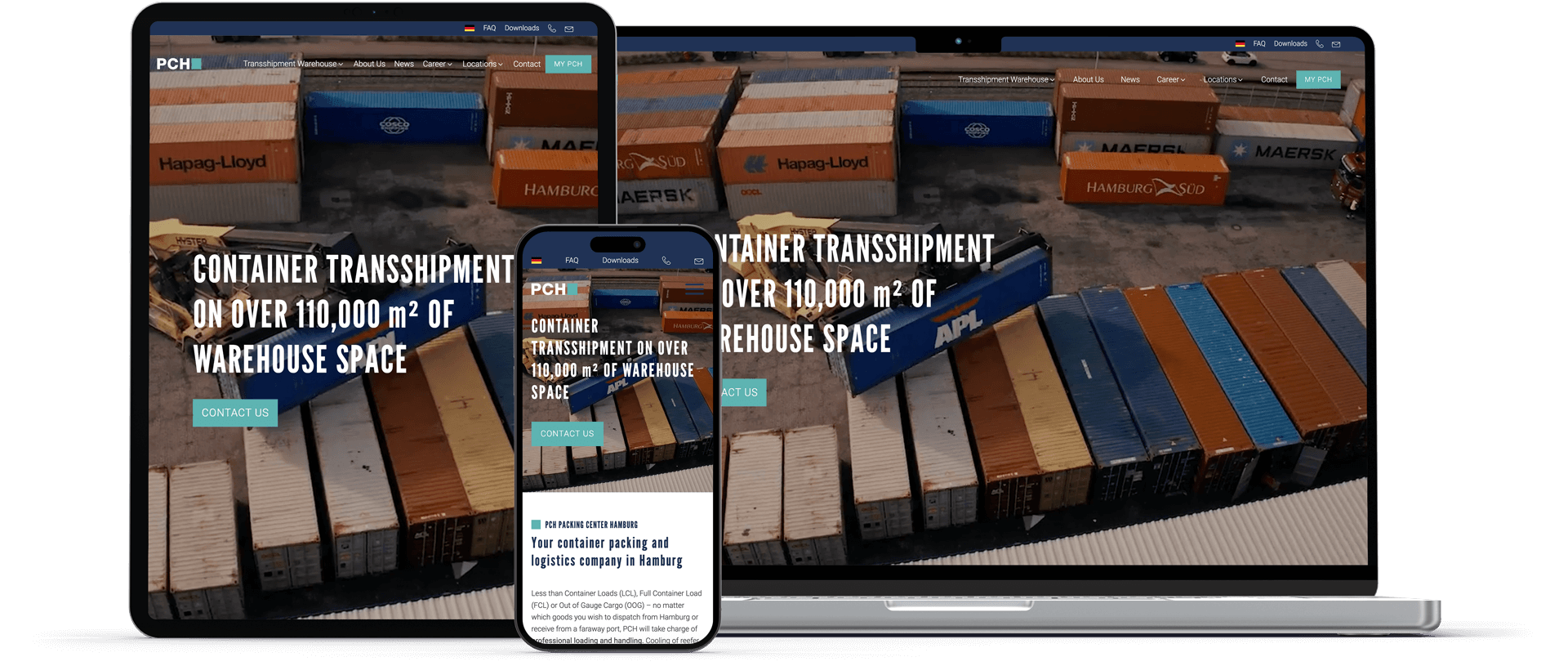
Task: Expand the Career dropdown on the laptop
Action: (1170, 80)
